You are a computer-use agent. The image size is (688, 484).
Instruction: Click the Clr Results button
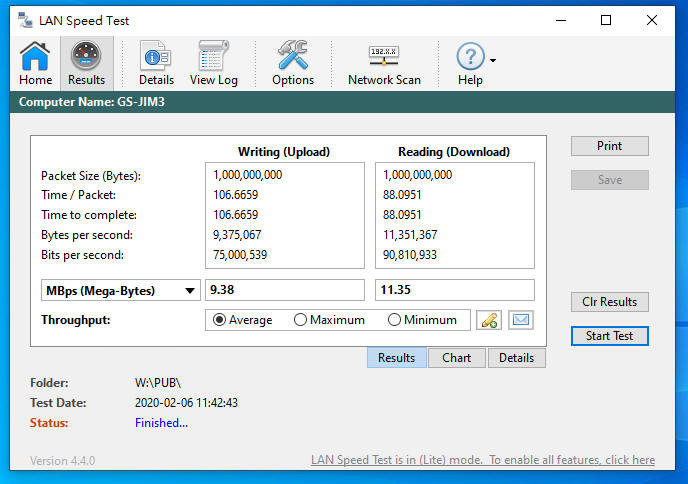609,302
